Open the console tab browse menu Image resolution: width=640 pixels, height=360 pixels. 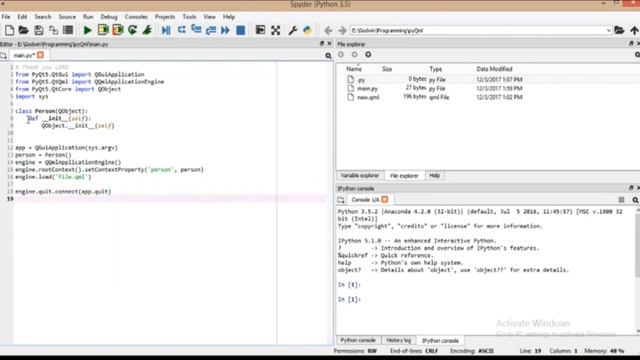point(341,200)
